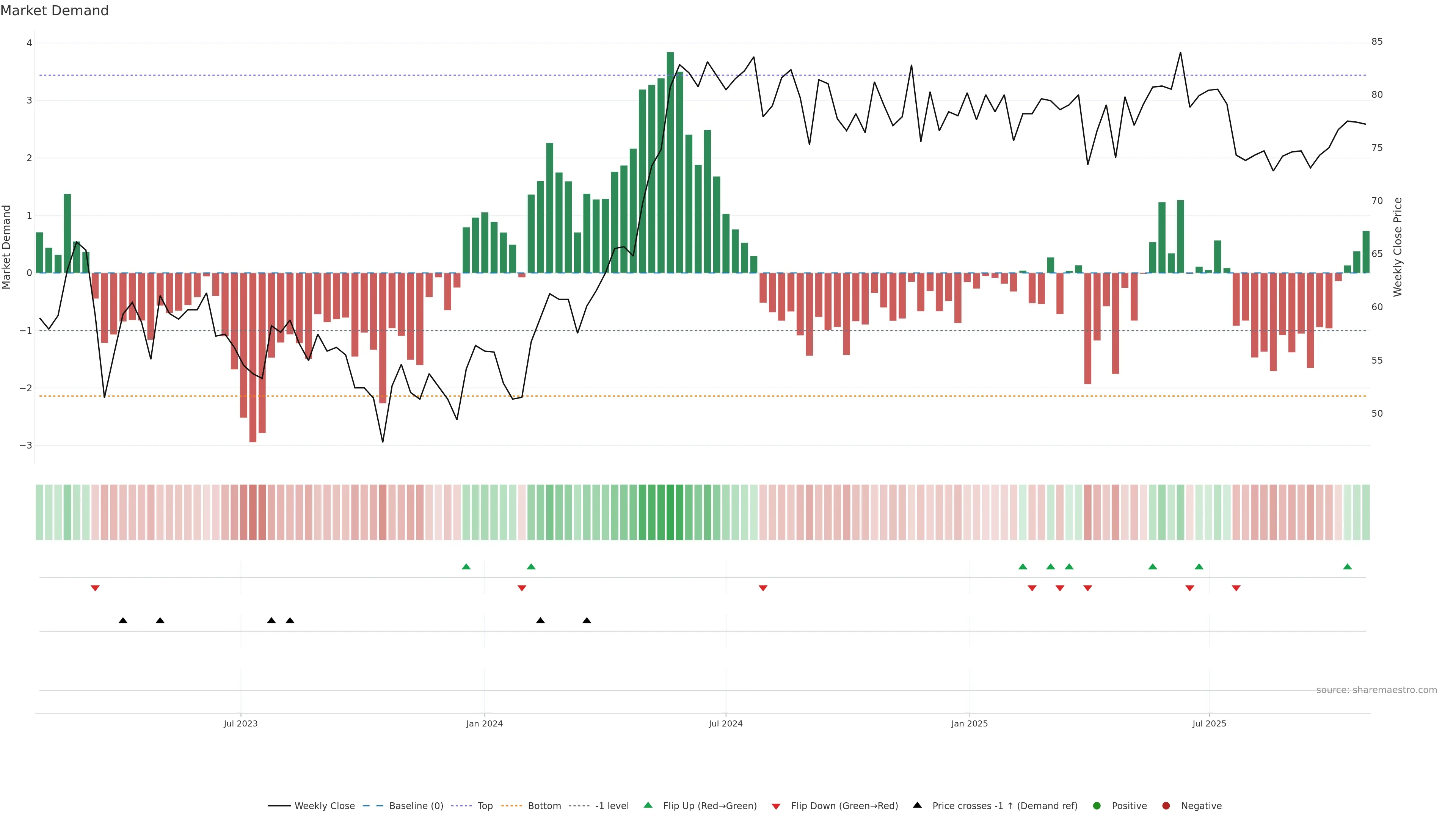Click the Market Demand chart title
1456x819 pixels.
[54, 11]
